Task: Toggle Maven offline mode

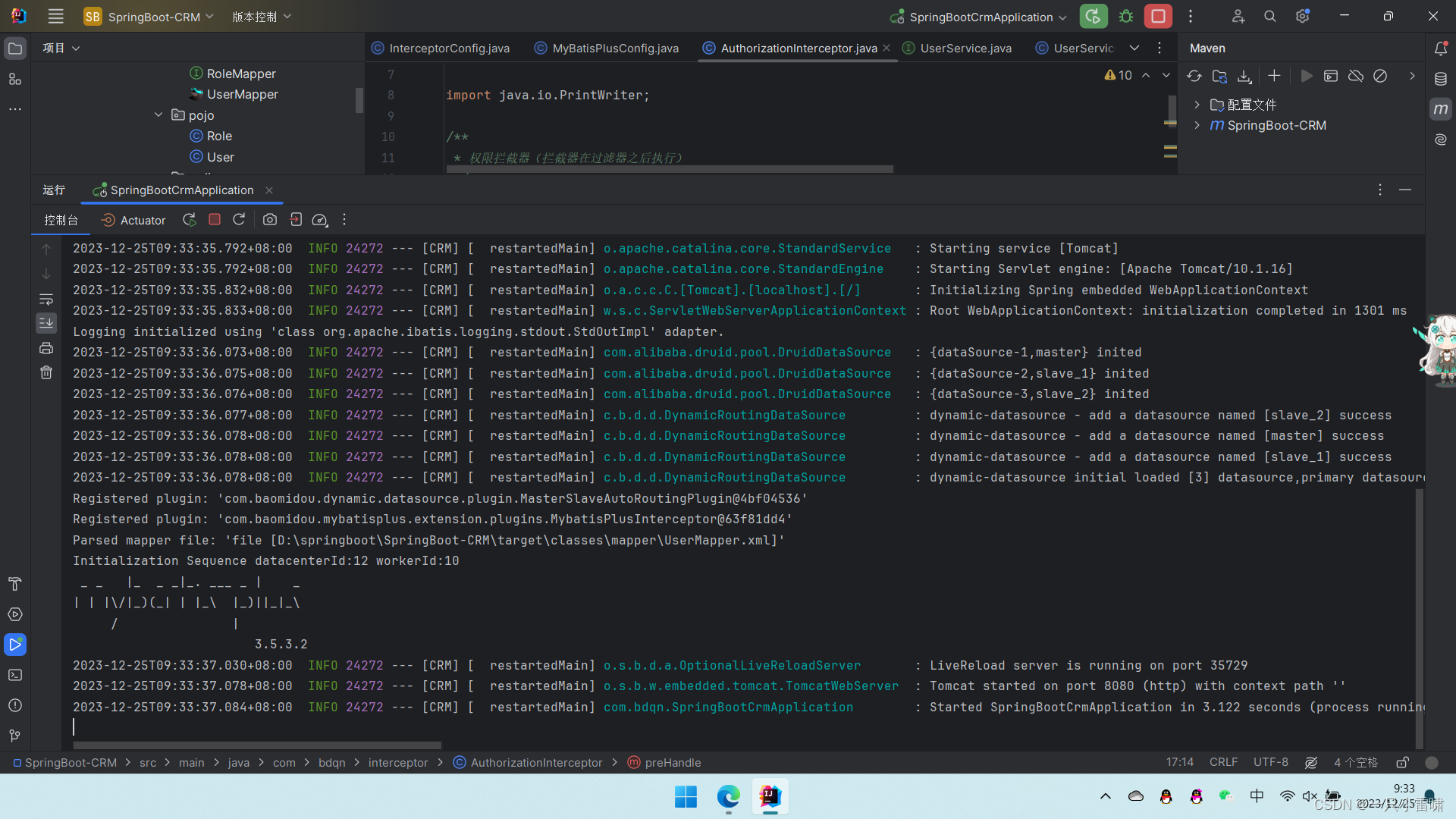Action: (1356, 76)
